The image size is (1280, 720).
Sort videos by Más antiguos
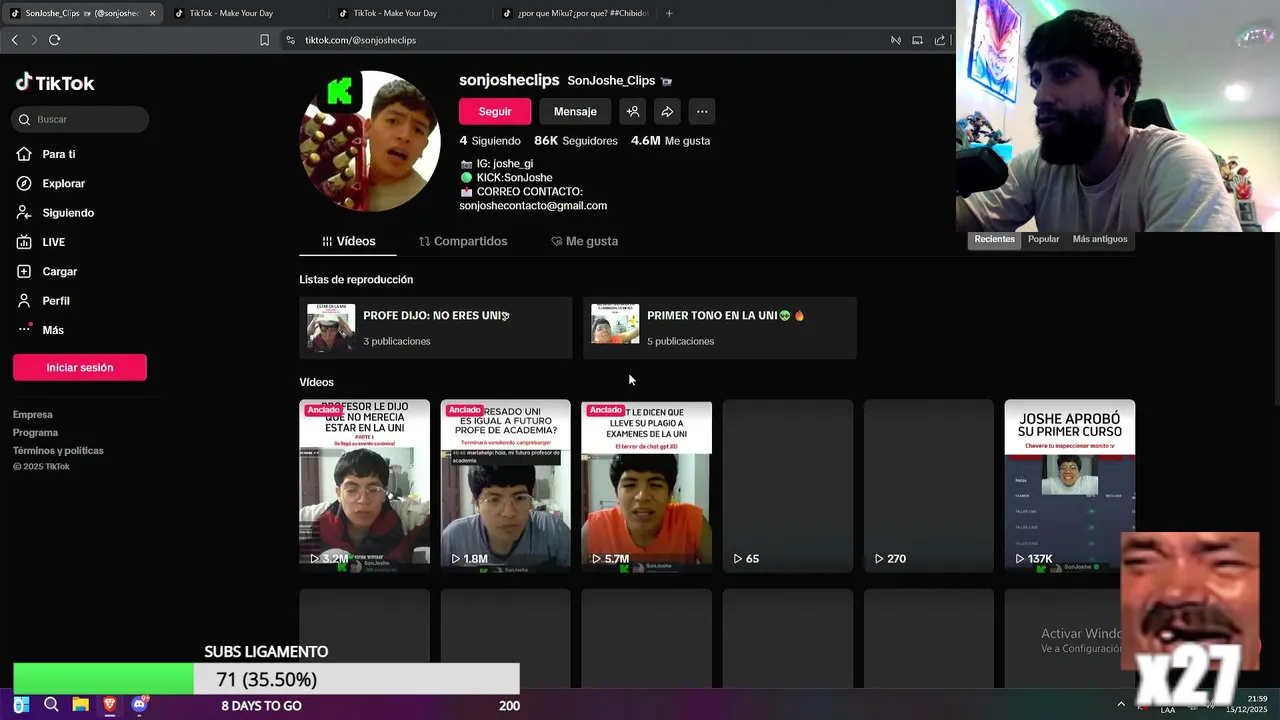tap(1100, 239)
